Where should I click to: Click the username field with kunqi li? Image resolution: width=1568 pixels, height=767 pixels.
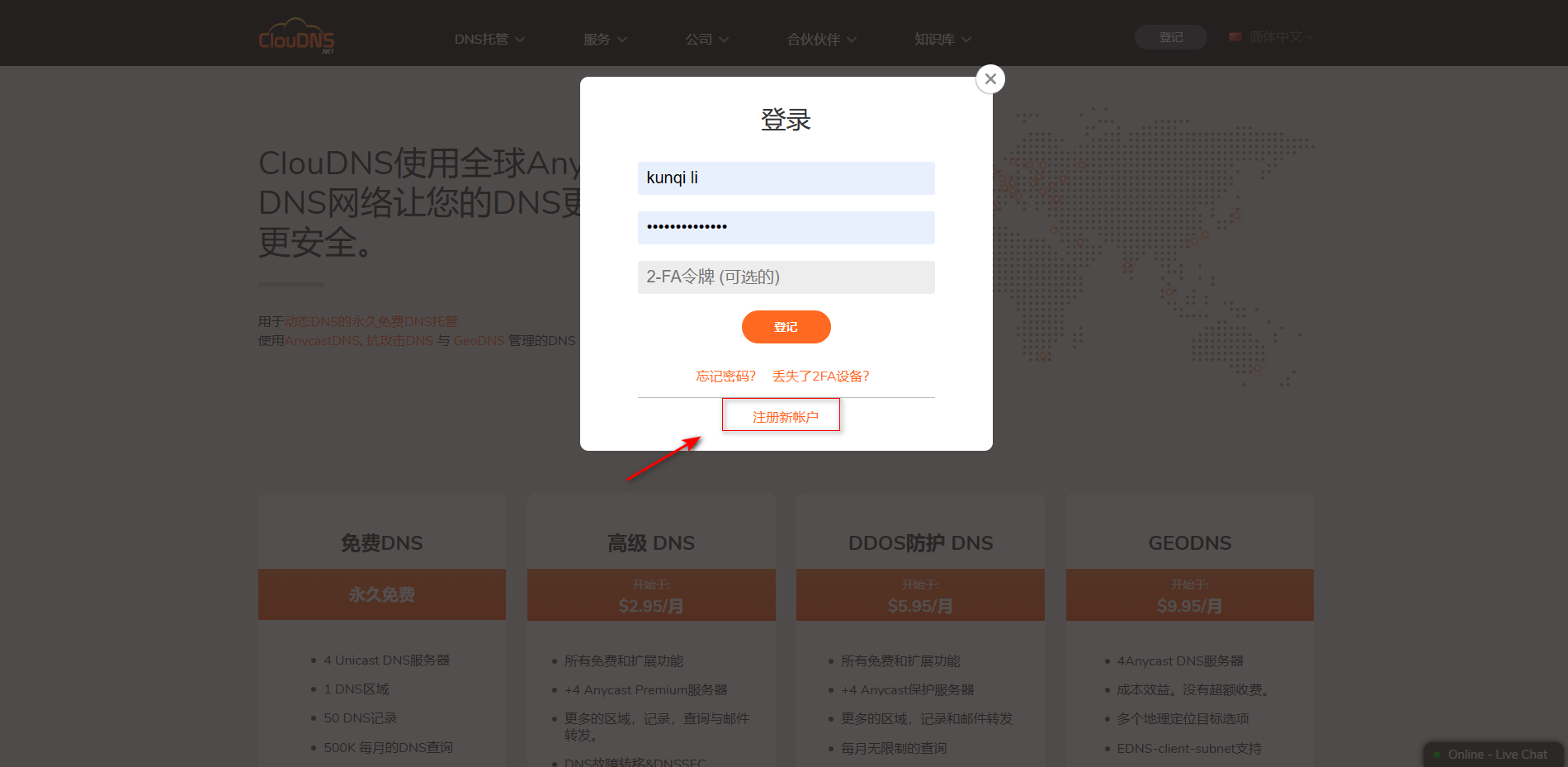click(786, 178)
